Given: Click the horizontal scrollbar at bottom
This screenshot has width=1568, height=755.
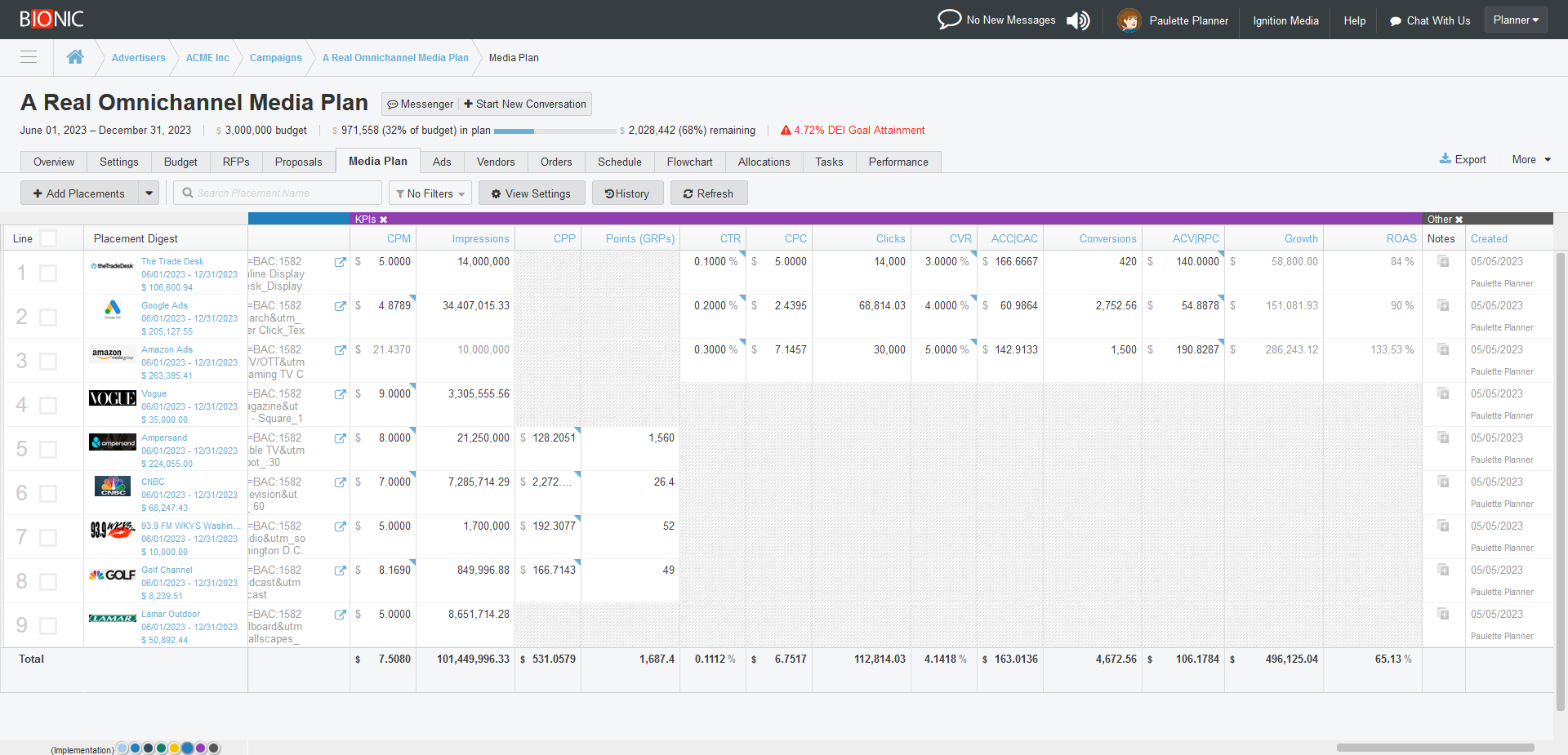Looking at the screenshot, I should [1435, 747].
